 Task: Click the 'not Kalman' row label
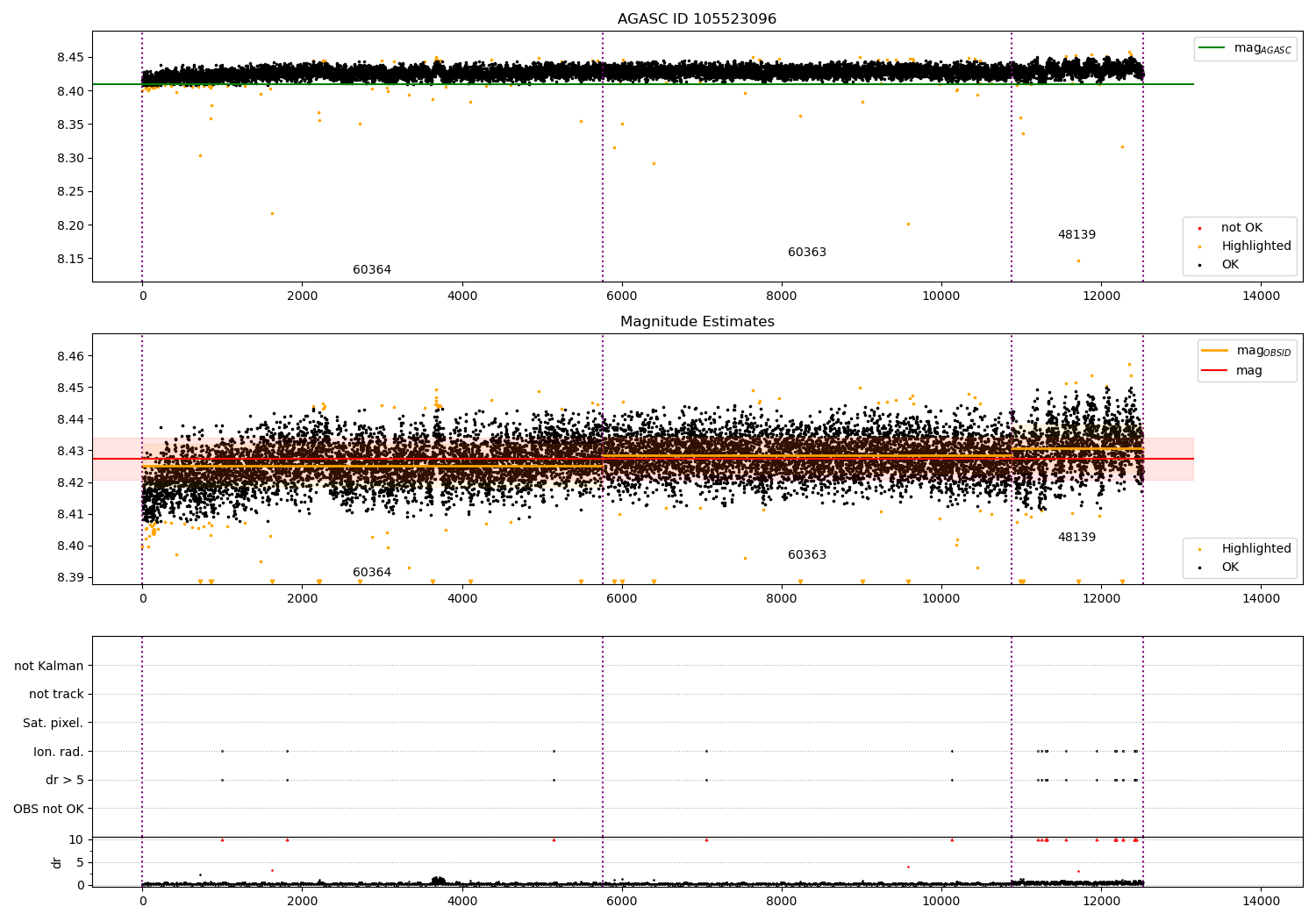49,666
